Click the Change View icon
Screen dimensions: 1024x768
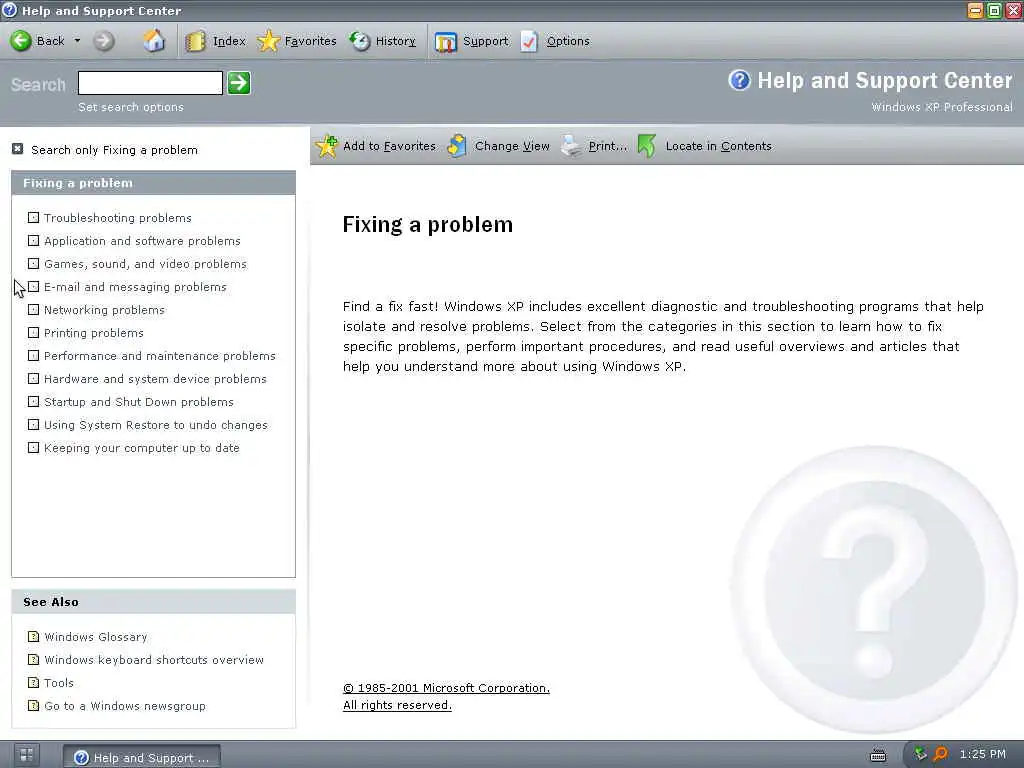point(457,146)
